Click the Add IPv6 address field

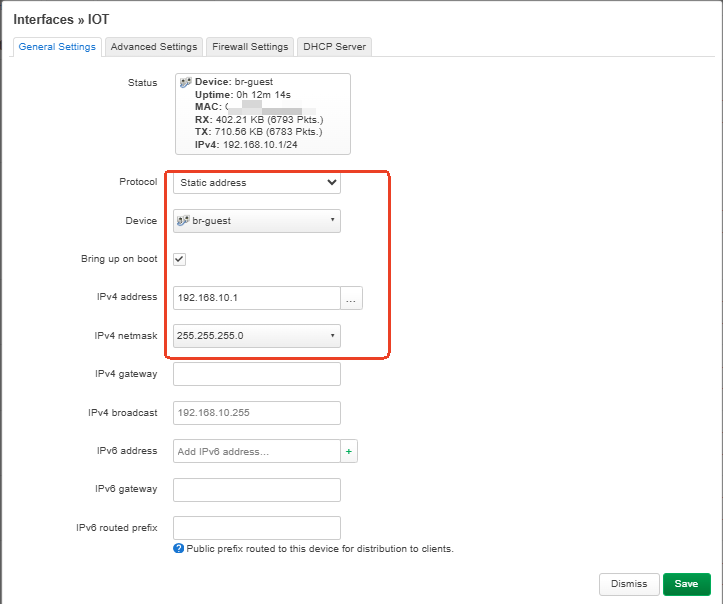click(257, 451)
